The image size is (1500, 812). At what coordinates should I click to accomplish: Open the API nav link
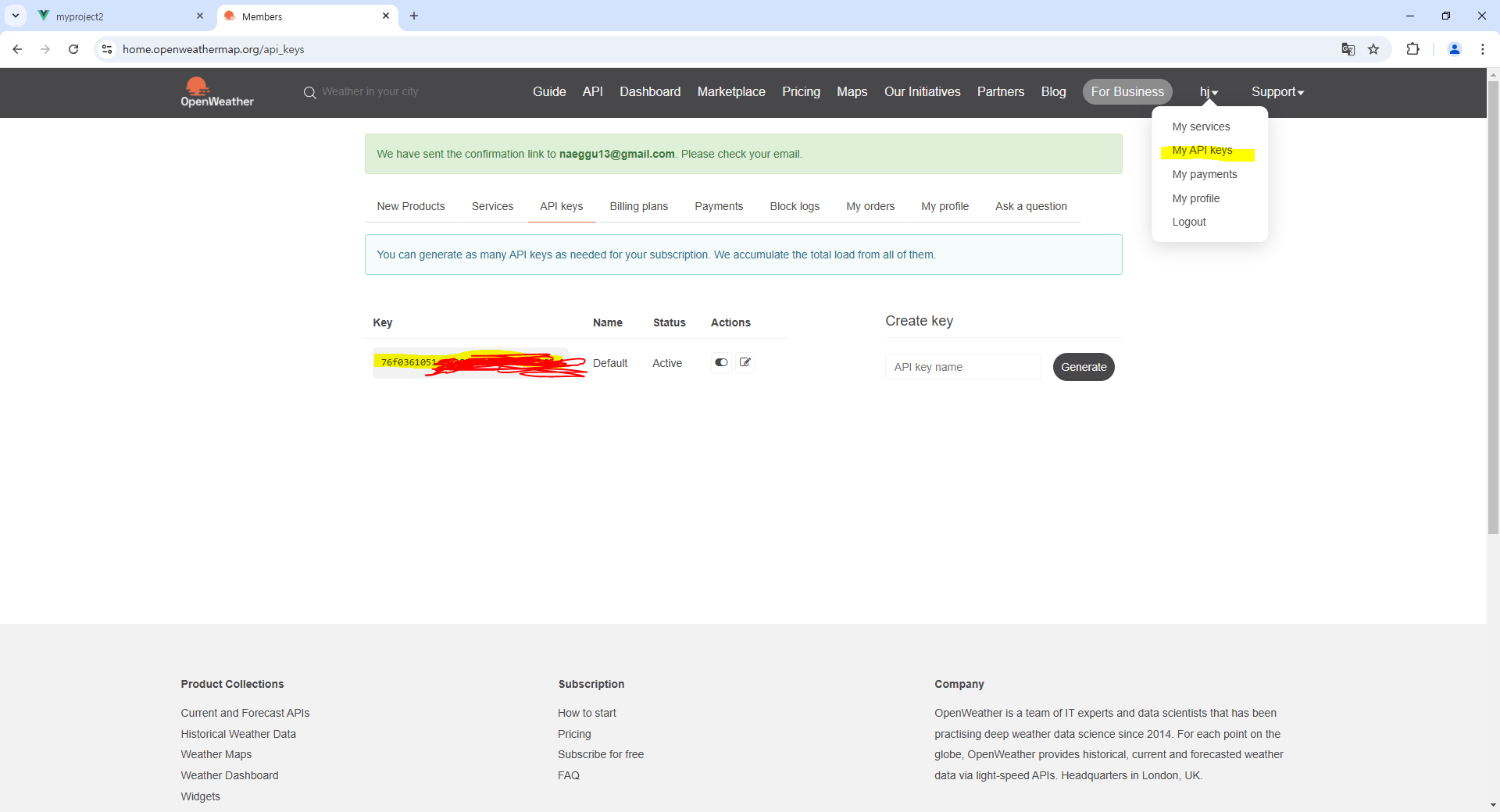[x=592, y=92]
